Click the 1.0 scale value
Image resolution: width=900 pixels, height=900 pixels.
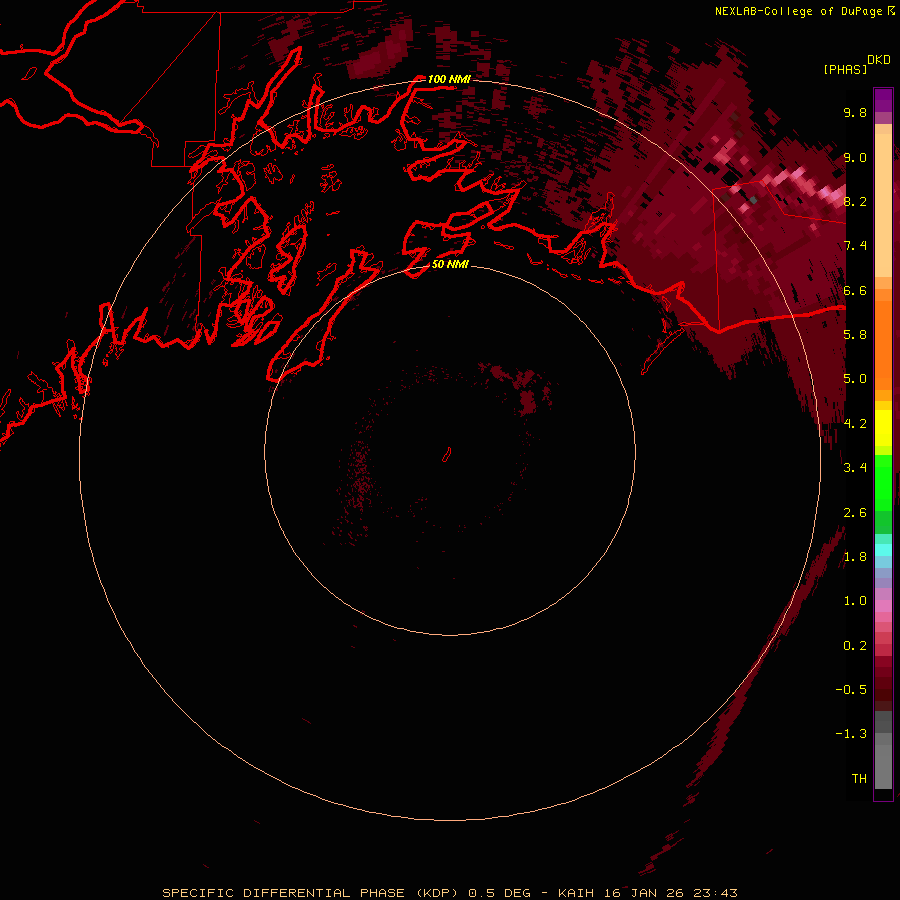855,601
